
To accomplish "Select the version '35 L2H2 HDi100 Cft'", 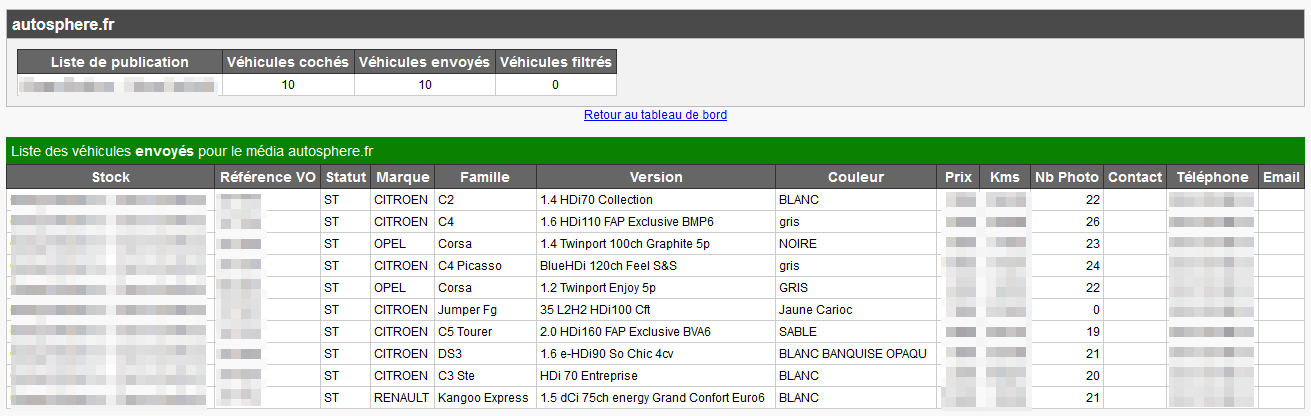I will tap(595, 310).
